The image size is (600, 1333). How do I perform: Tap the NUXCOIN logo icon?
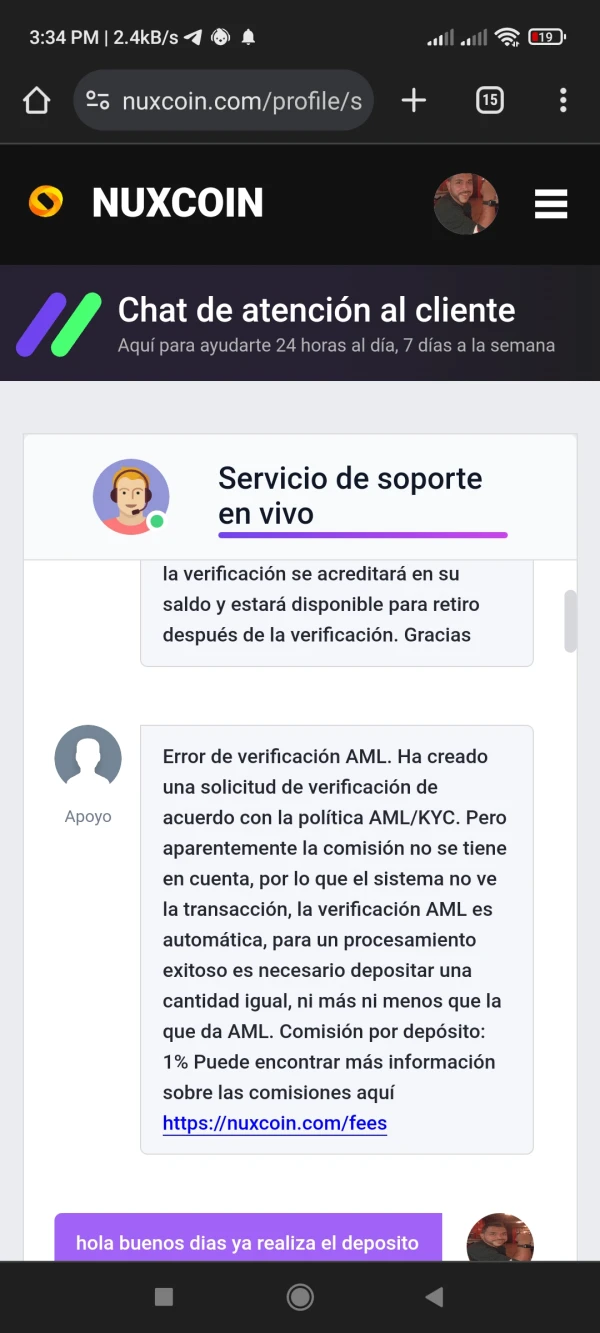click(45, 202)
